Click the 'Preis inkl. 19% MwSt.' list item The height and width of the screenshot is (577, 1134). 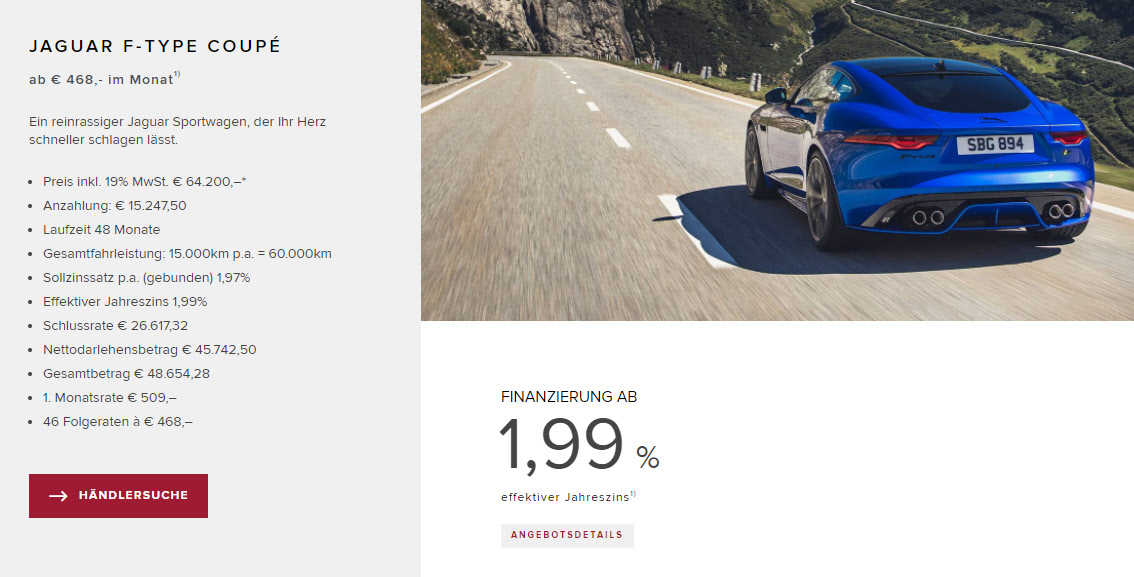tap(145, 181)
